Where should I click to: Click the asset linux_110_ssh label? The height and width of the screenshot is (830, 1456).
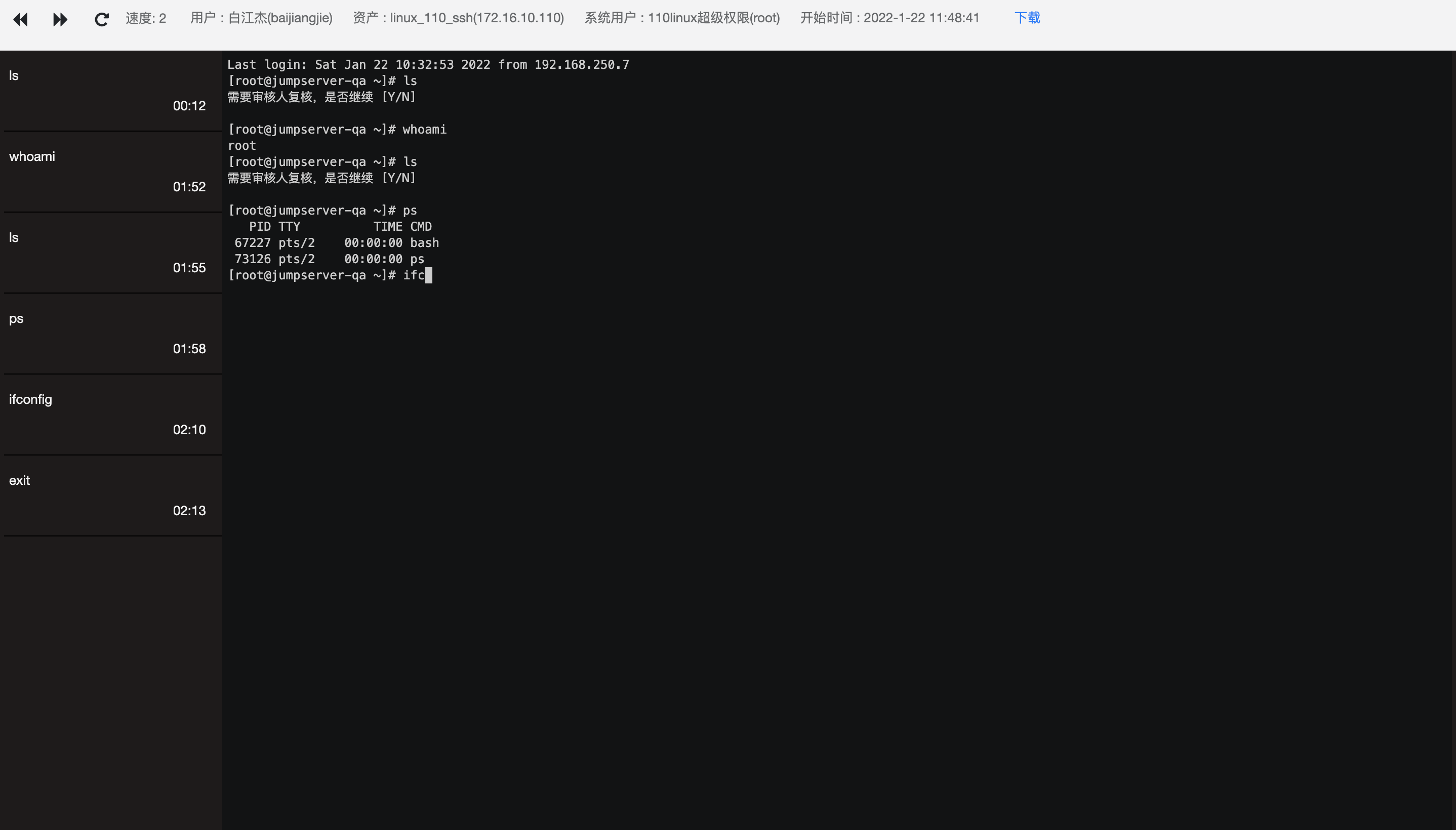(458, 18)
